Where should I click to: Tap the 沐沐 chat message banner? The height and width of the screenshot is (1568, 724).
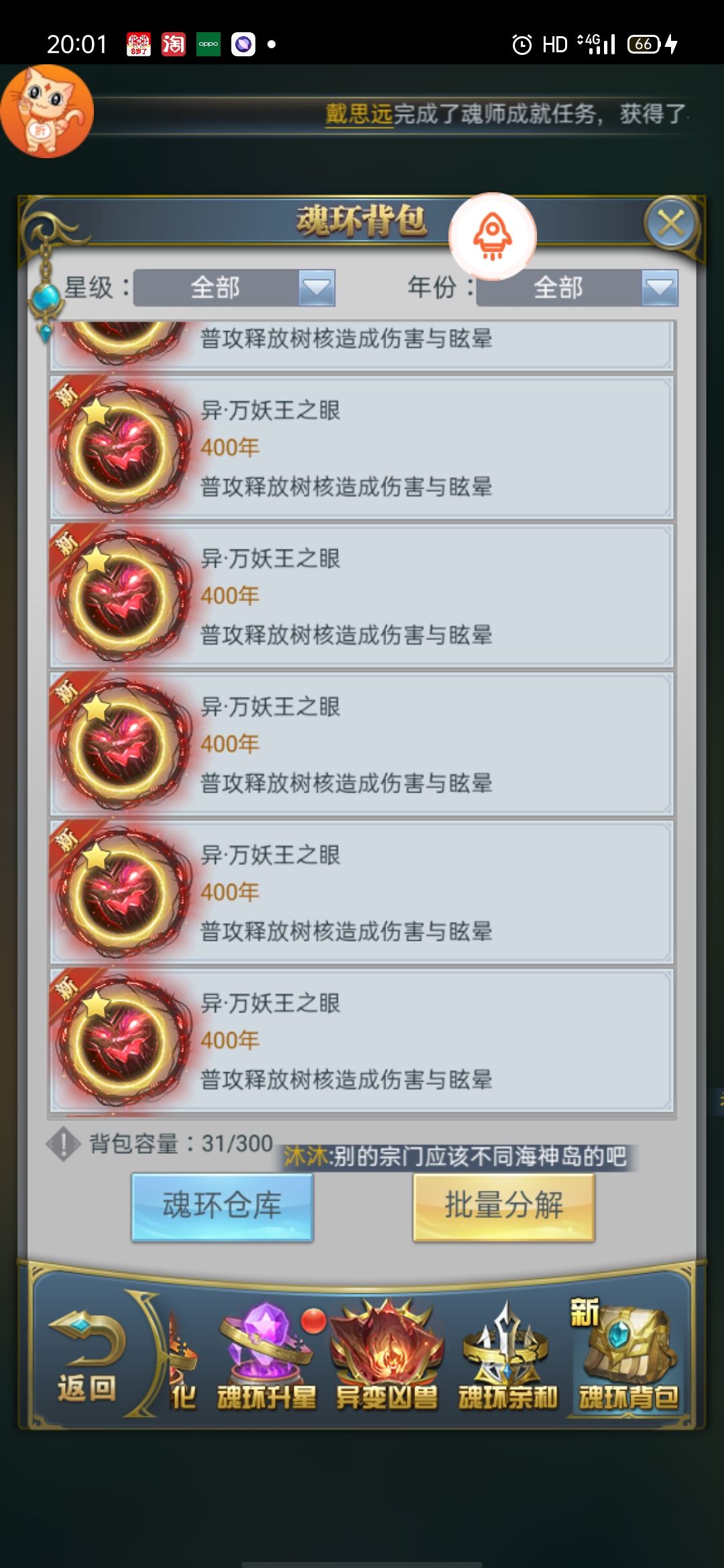(x=456, y=1157)
